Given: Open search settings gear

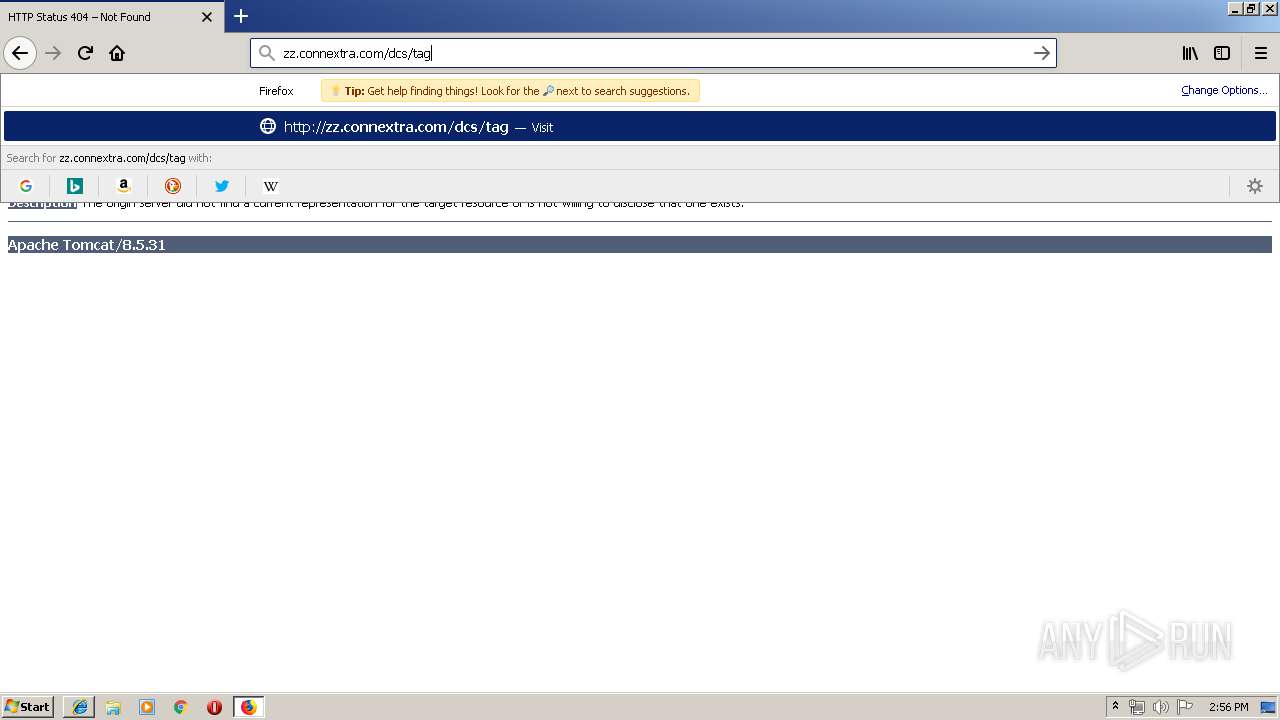Looking at the screenshot, I should (1255, 186).
